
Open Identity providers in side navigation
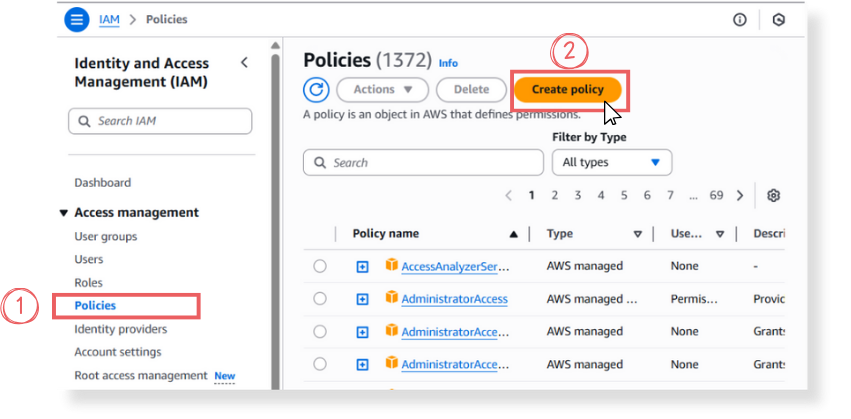tap(120, 329)
